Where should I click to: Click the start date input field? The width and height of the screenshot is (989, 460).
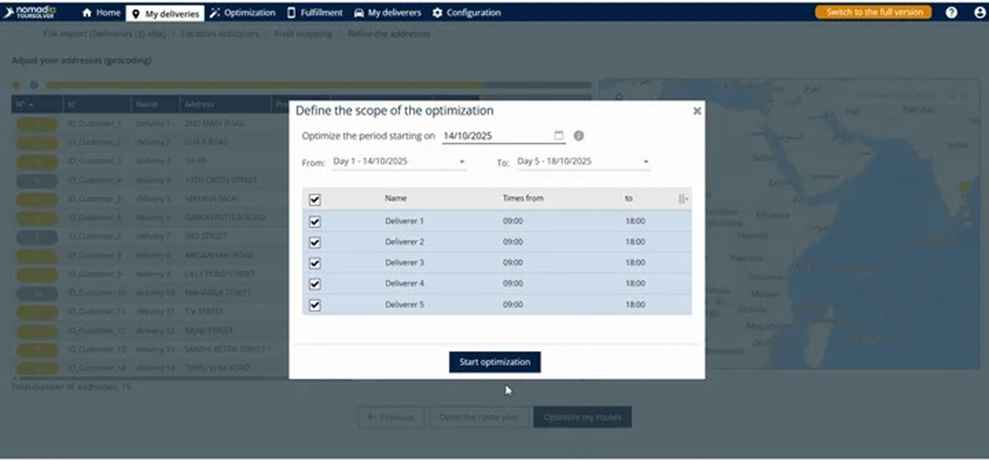tap(495, 136)
